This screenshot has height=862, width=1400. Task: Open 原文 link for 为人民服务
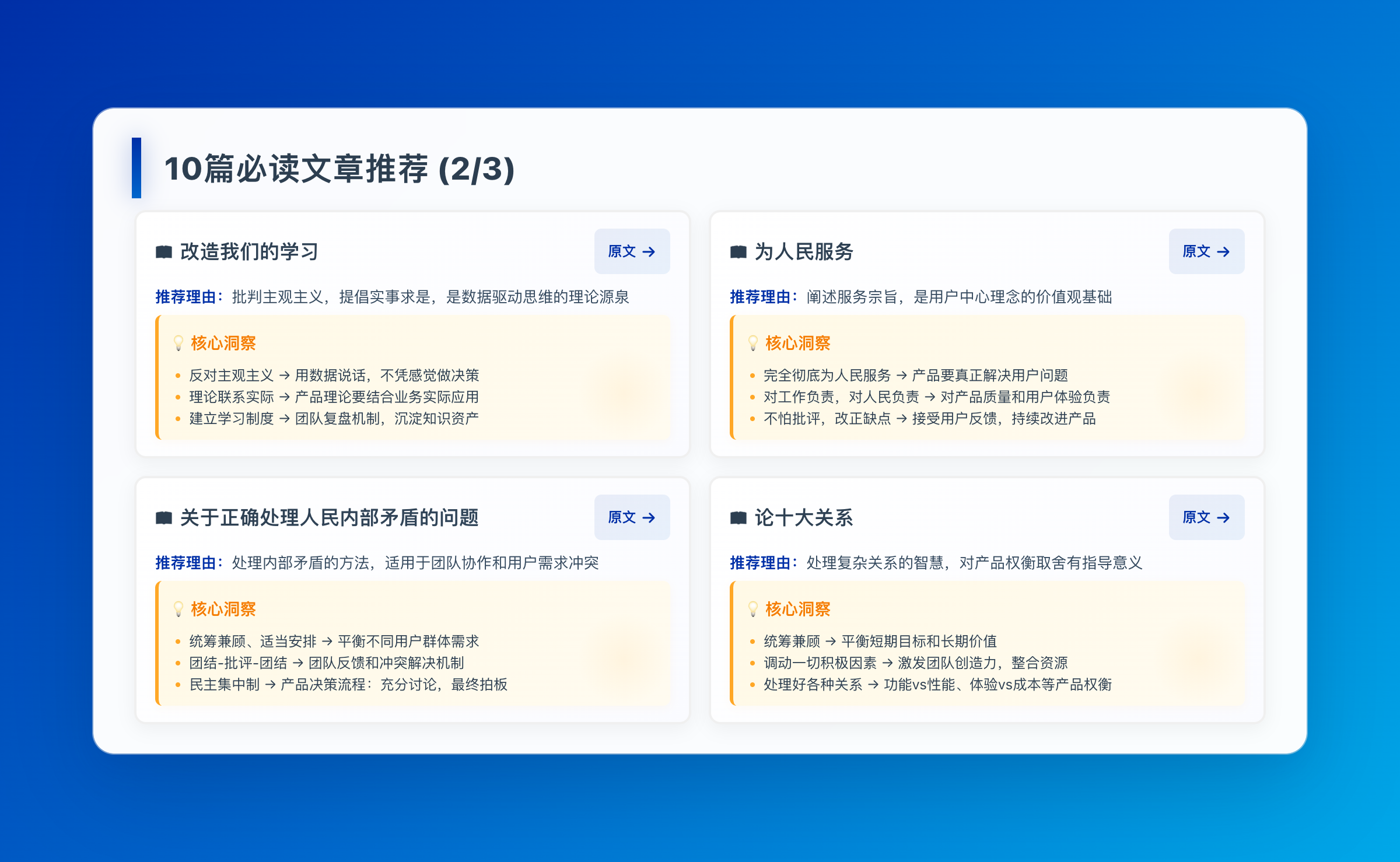pyautogui.click(x=1206, y=251)
